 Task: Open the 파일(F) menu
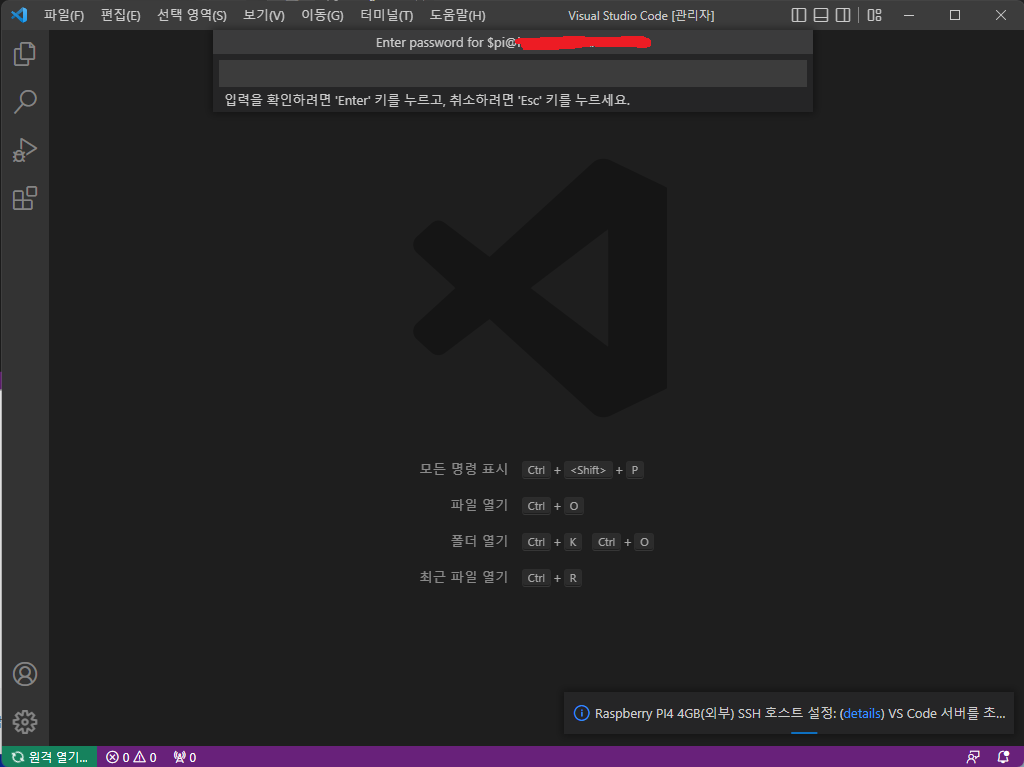64,15
